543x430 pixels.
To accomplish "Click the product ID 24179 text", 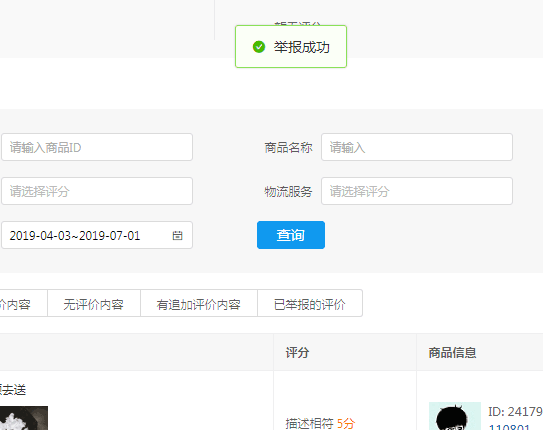I will click(x=515, y=412).
